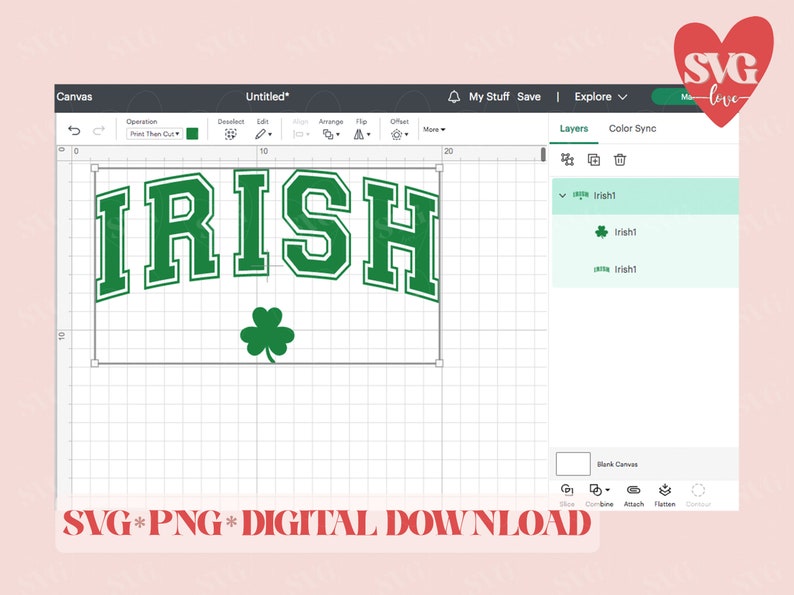
Task: Click the canvas vertical scrollbar
Action: pos(543,154)
